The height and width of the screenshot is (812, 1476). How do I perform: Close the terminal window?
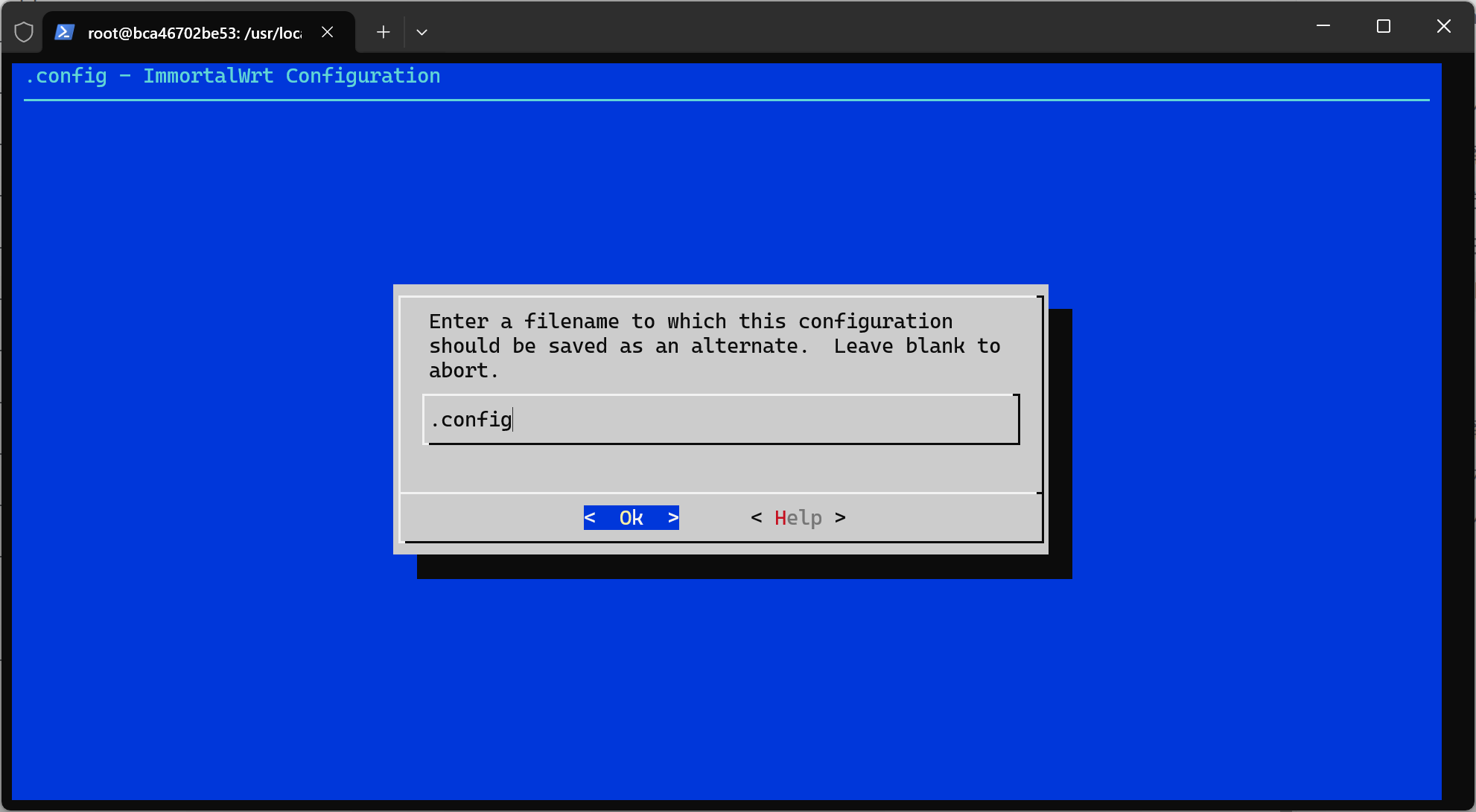pos(1443,26)
